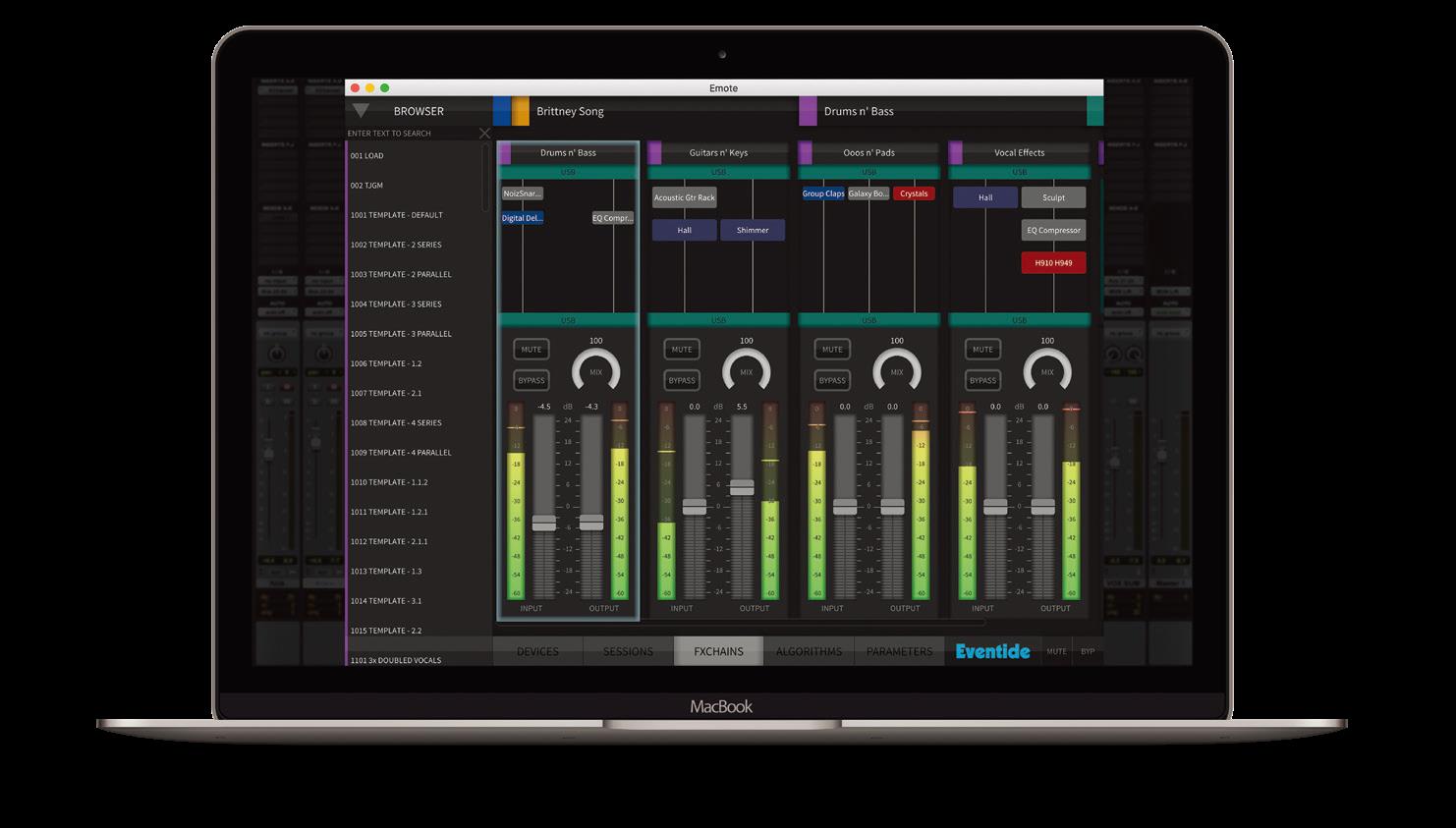Click the Digital Delay block in Drums n' Bass
Image resolution: width=1456 pixels, height=828 pixels.
(522, 217)
